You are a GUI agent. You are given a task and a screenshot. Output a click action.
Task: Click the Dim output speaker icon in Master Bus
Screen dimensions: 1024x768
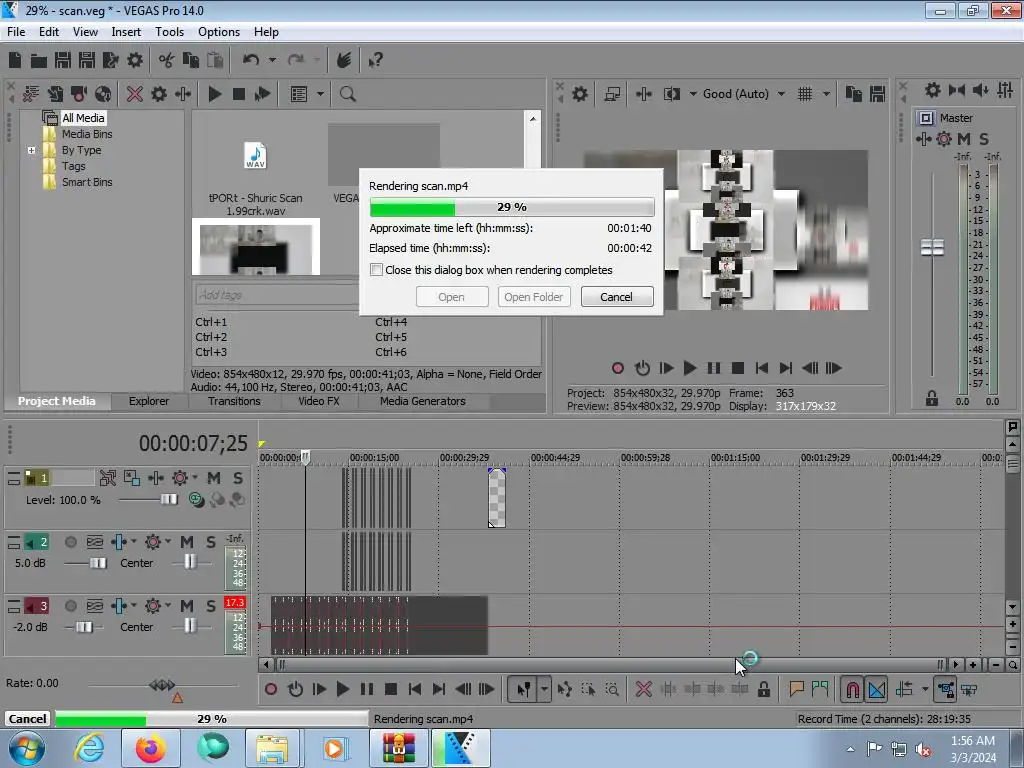(981, 90)
